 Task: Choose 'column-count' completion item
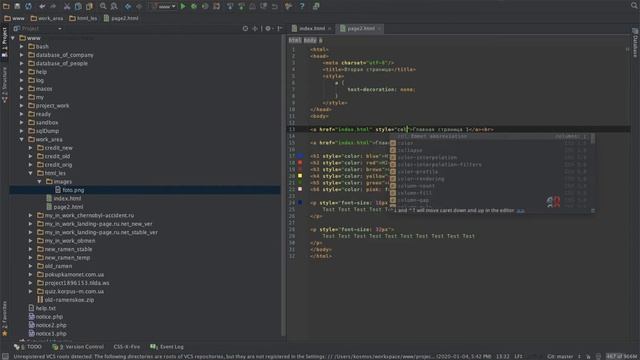point(492,186)
